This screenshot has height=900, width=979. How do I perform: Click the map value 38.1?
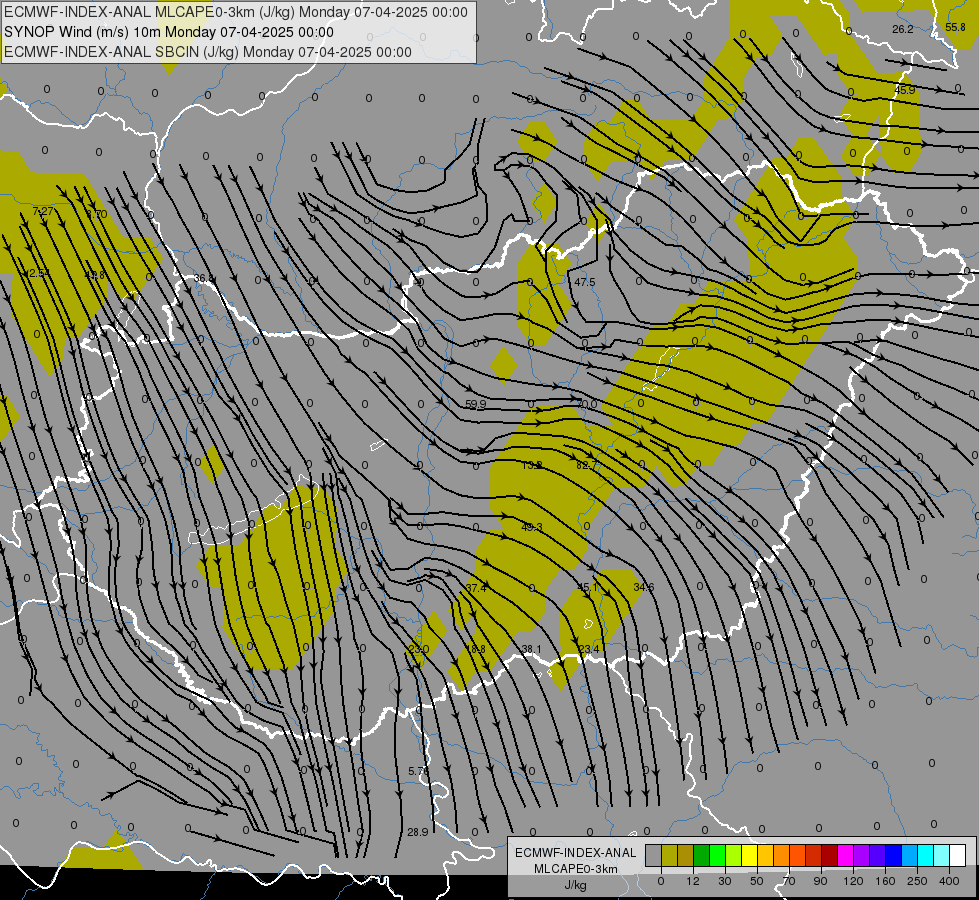point(531,650)
